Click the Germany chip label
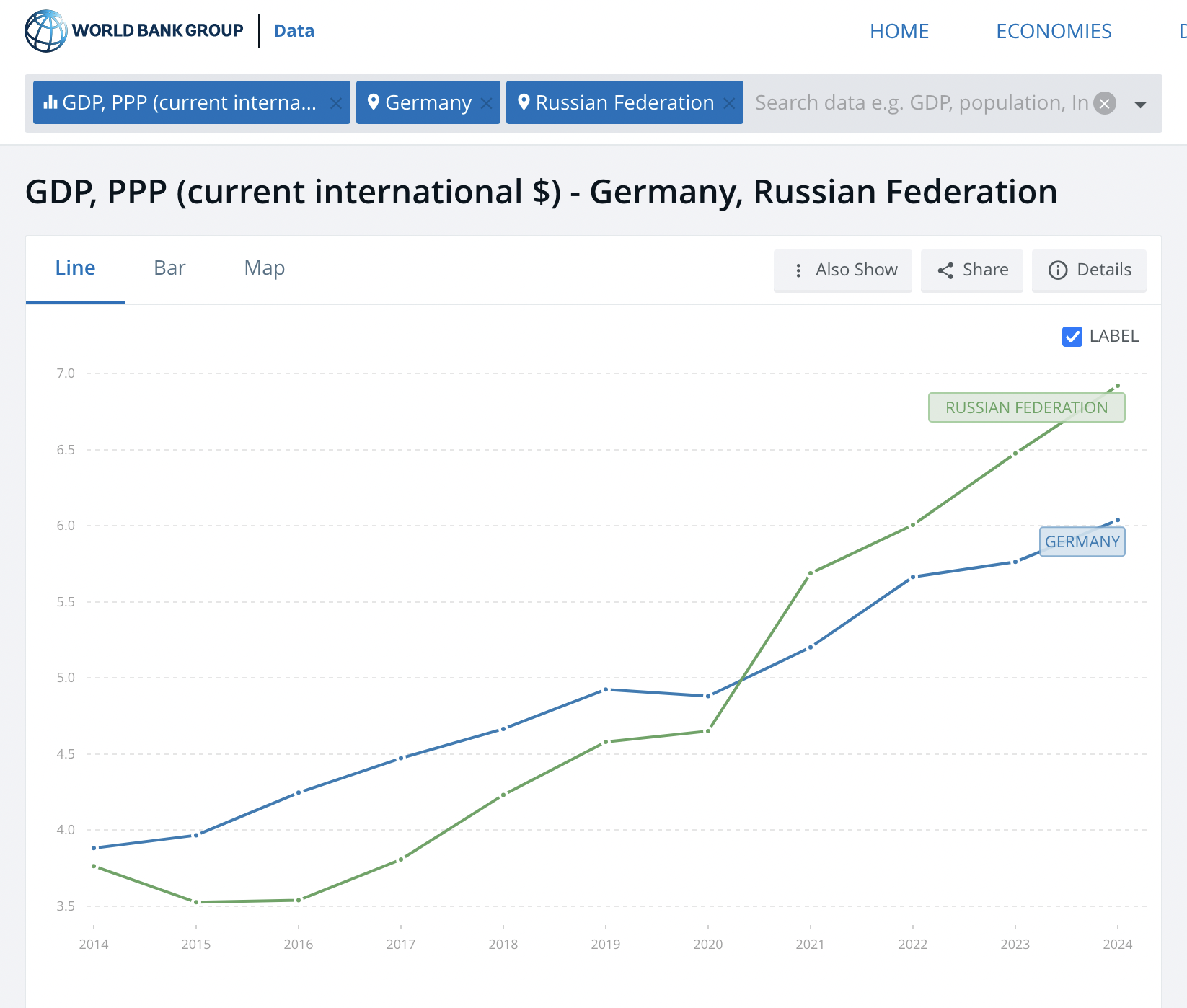This screenshot has width=1187, height=1008. (428, 102)
